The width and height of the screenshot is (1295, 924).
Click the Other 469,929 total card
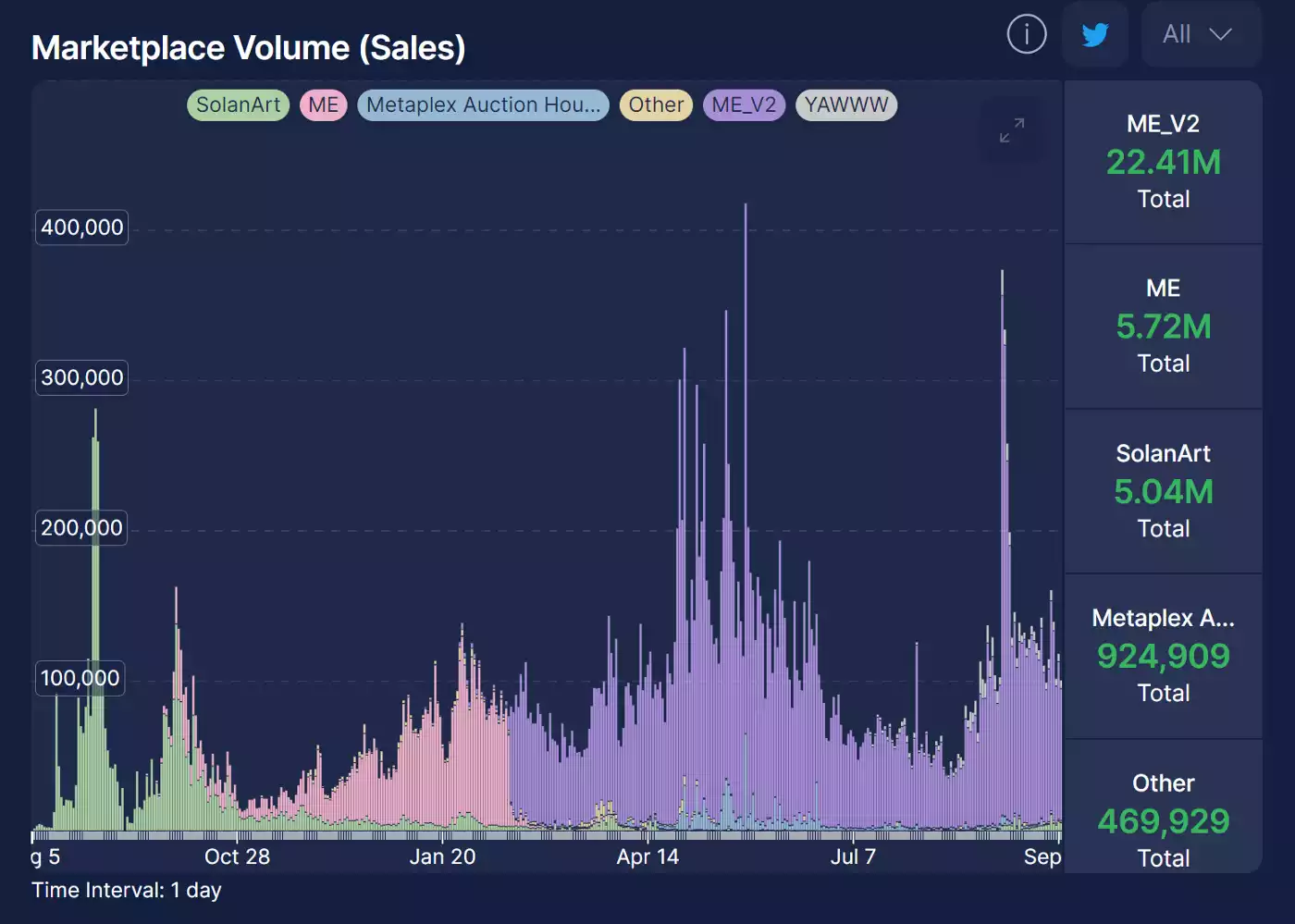pyautogui.click(x=1163, y=819)
